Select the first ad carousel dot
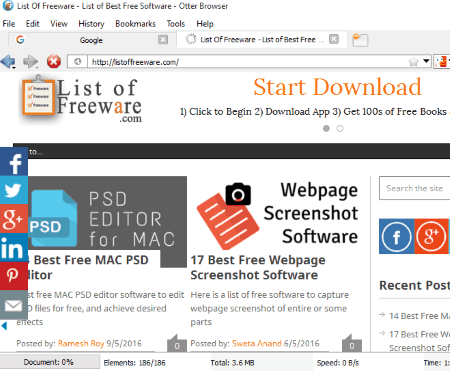Viewport: 450px width, 371px height. (x=326, y=128)
